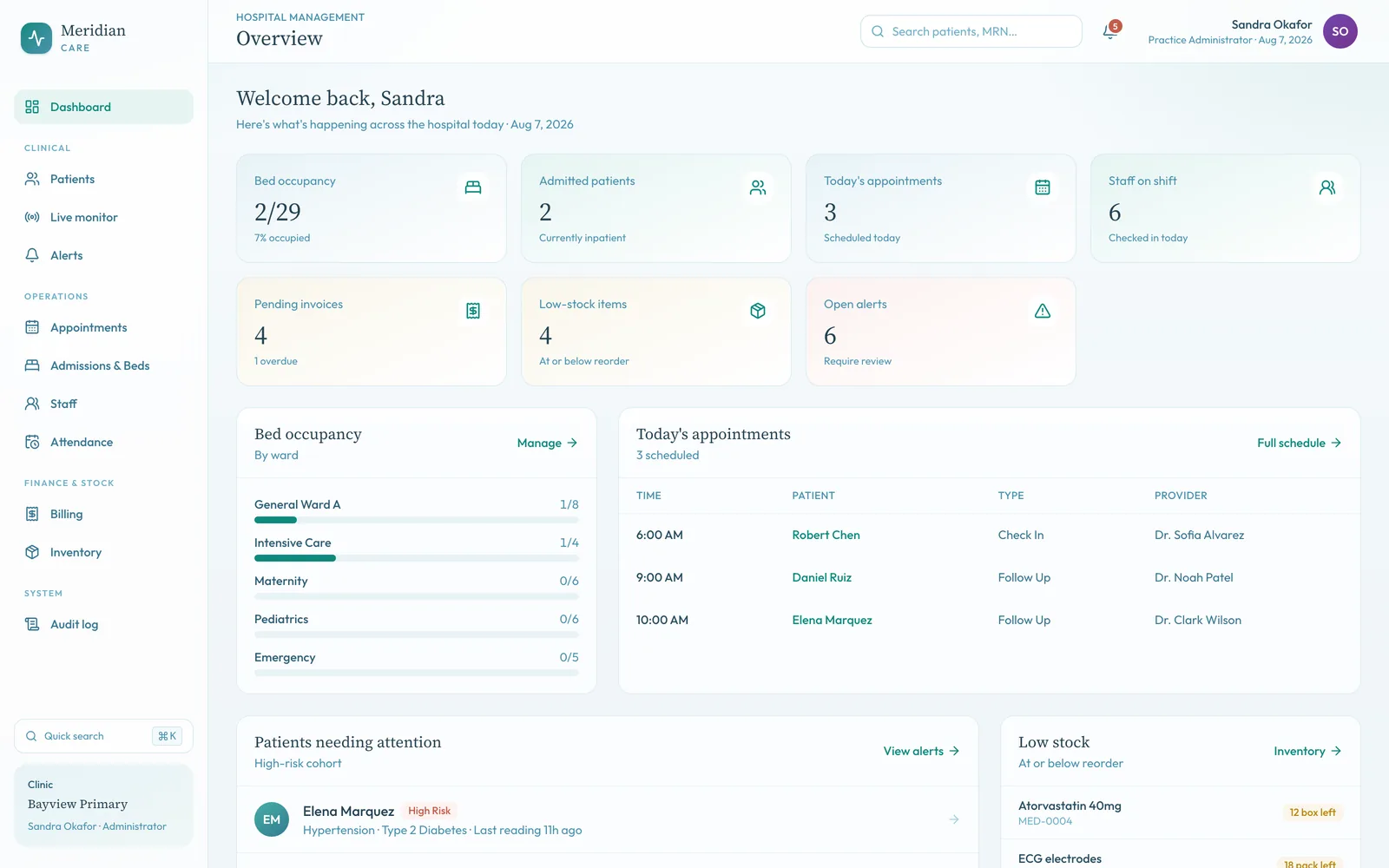1389x868 pixels.
Task: Click the arrow on Elena Marquez's attention row
Action: [x=954, y=819]
